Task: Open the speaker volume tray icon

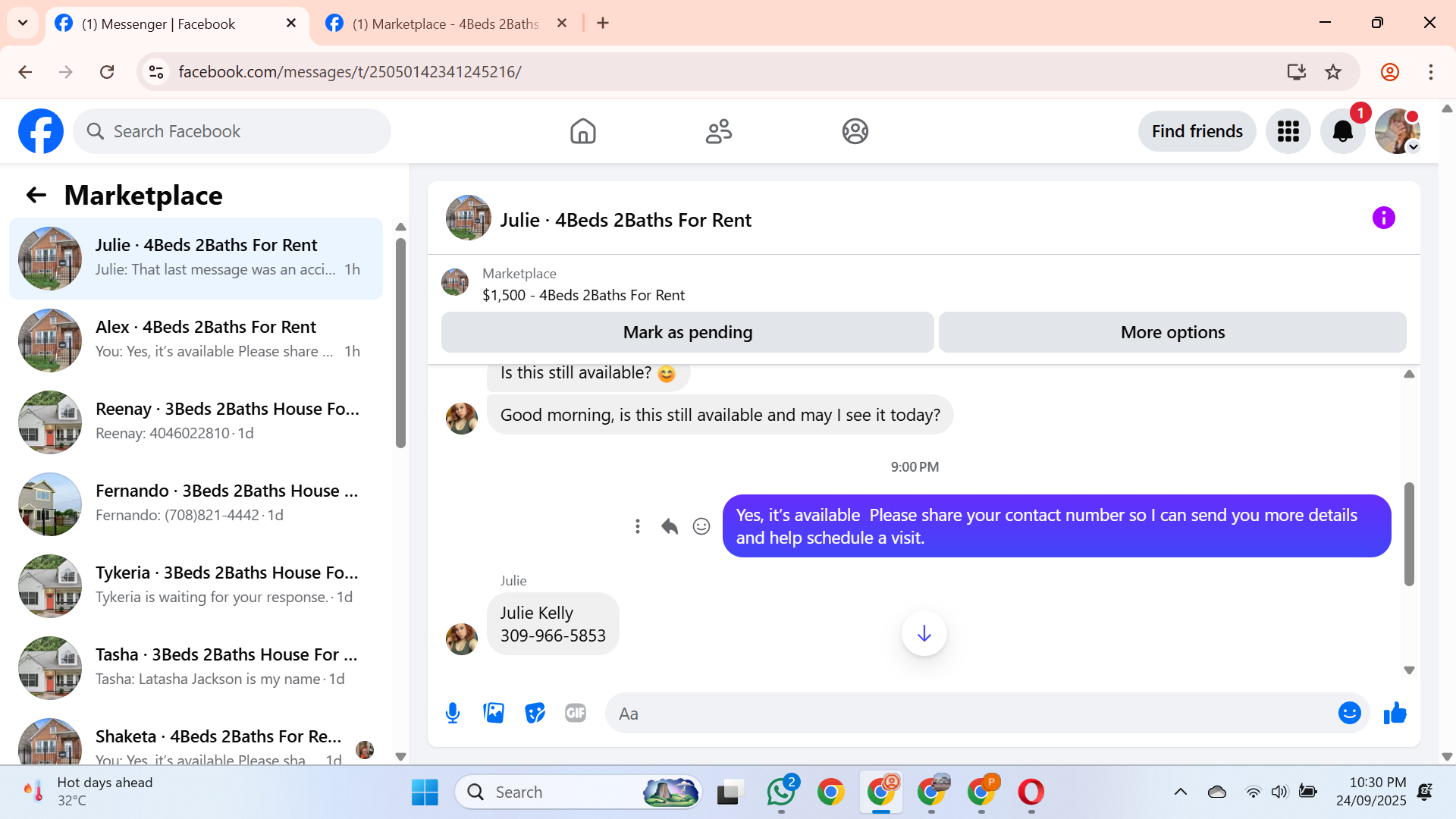Action: [1279, 792]
